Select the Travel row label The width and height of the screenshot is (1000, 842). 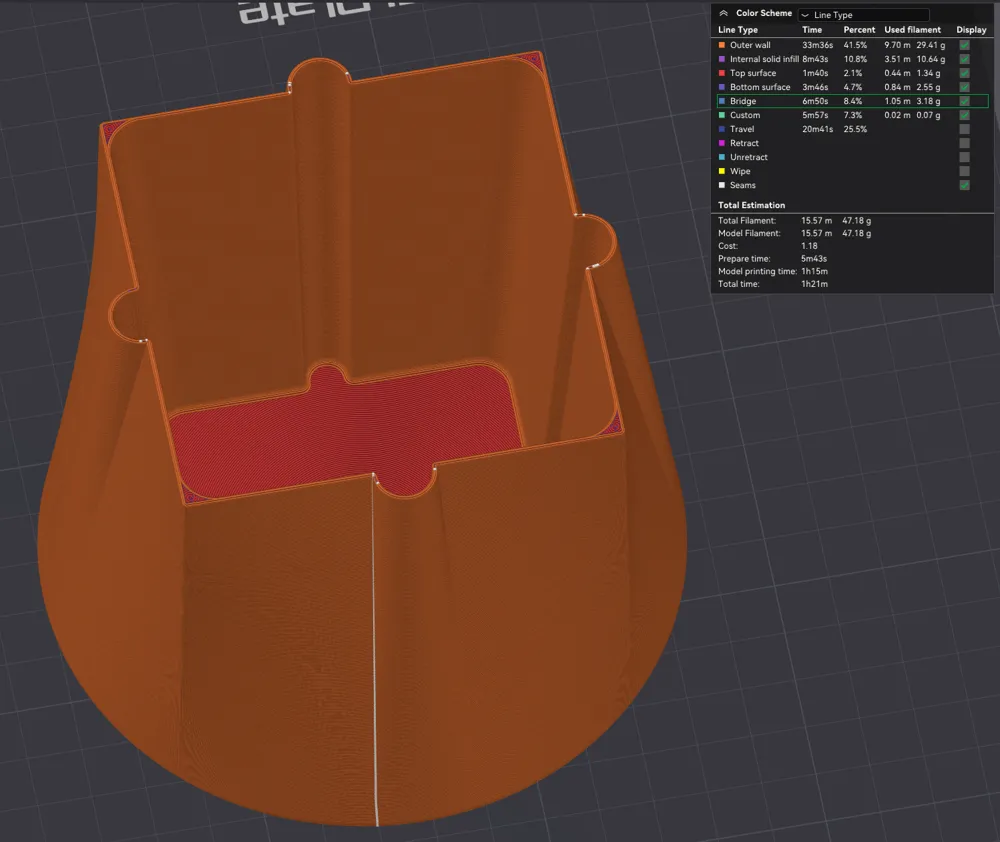click(742, 129)
